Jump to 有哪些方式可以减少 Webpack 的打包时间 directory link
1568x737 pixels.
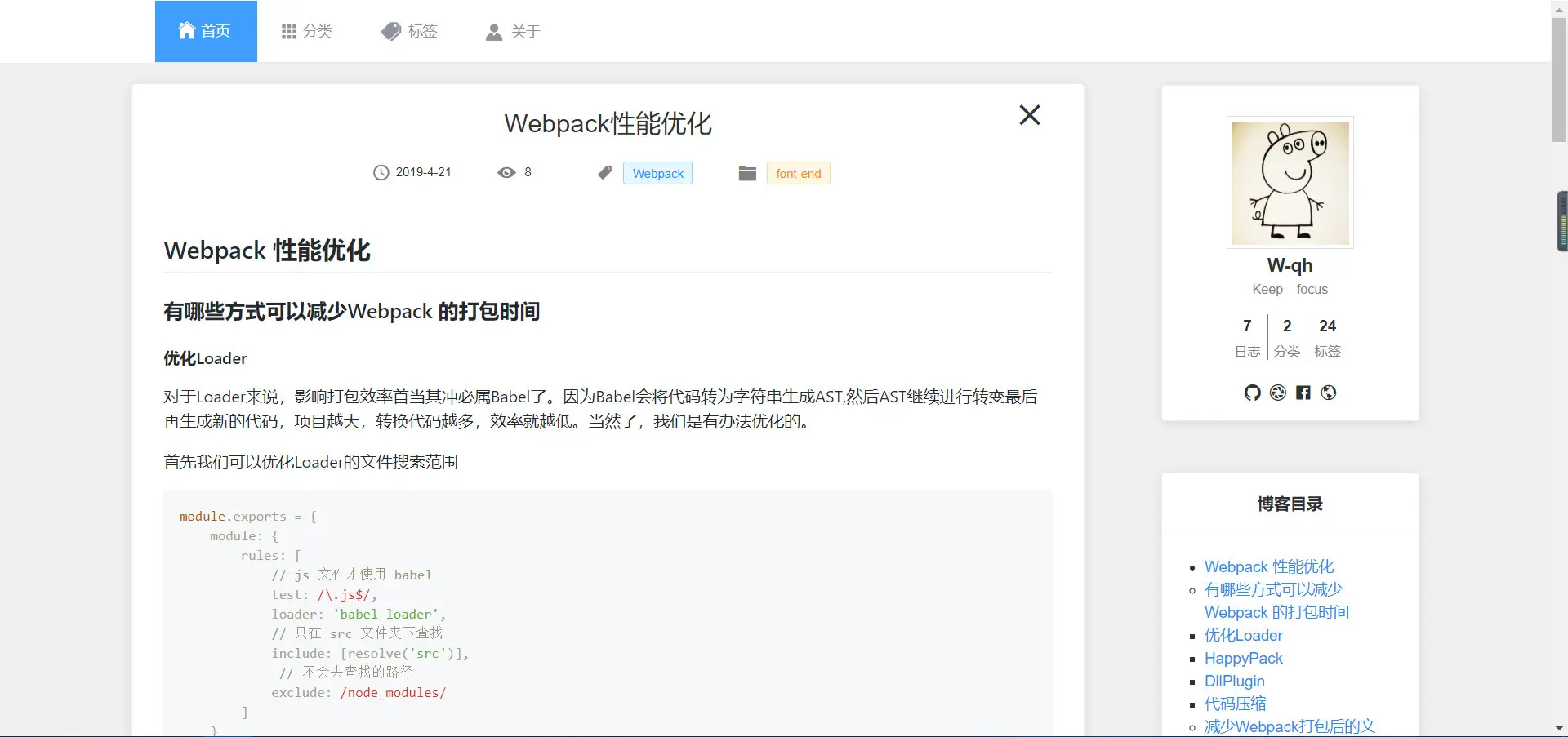point(1276,601)
